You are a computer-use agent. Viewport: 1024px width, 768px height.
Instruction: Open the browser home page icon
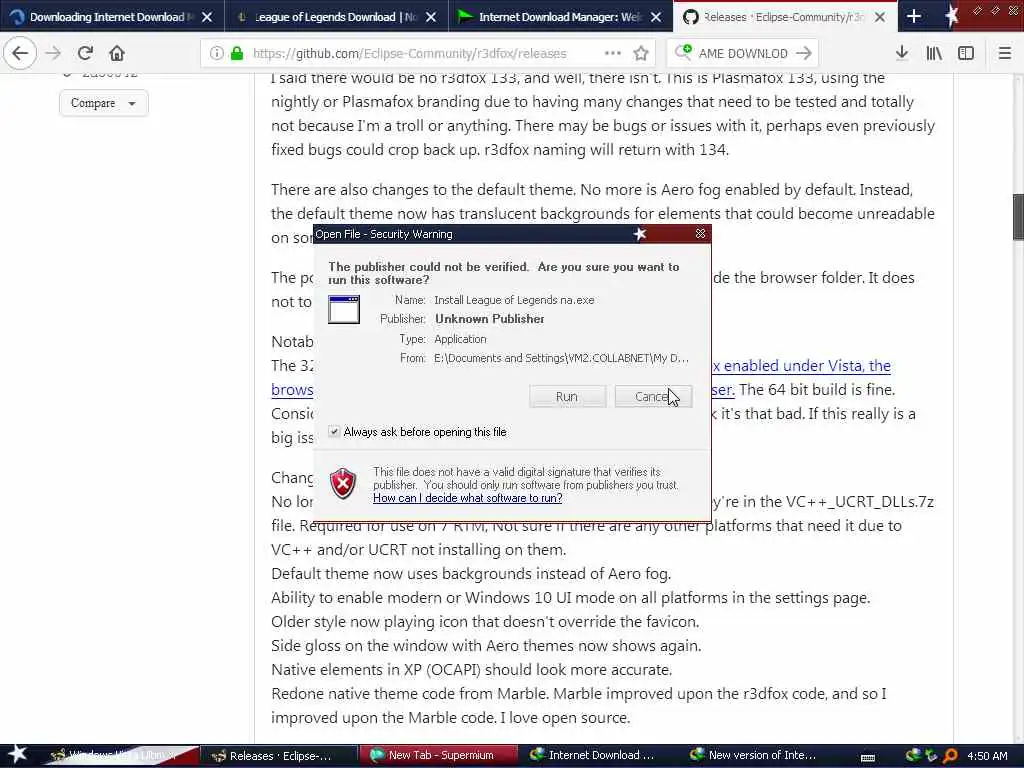[116, 53]
